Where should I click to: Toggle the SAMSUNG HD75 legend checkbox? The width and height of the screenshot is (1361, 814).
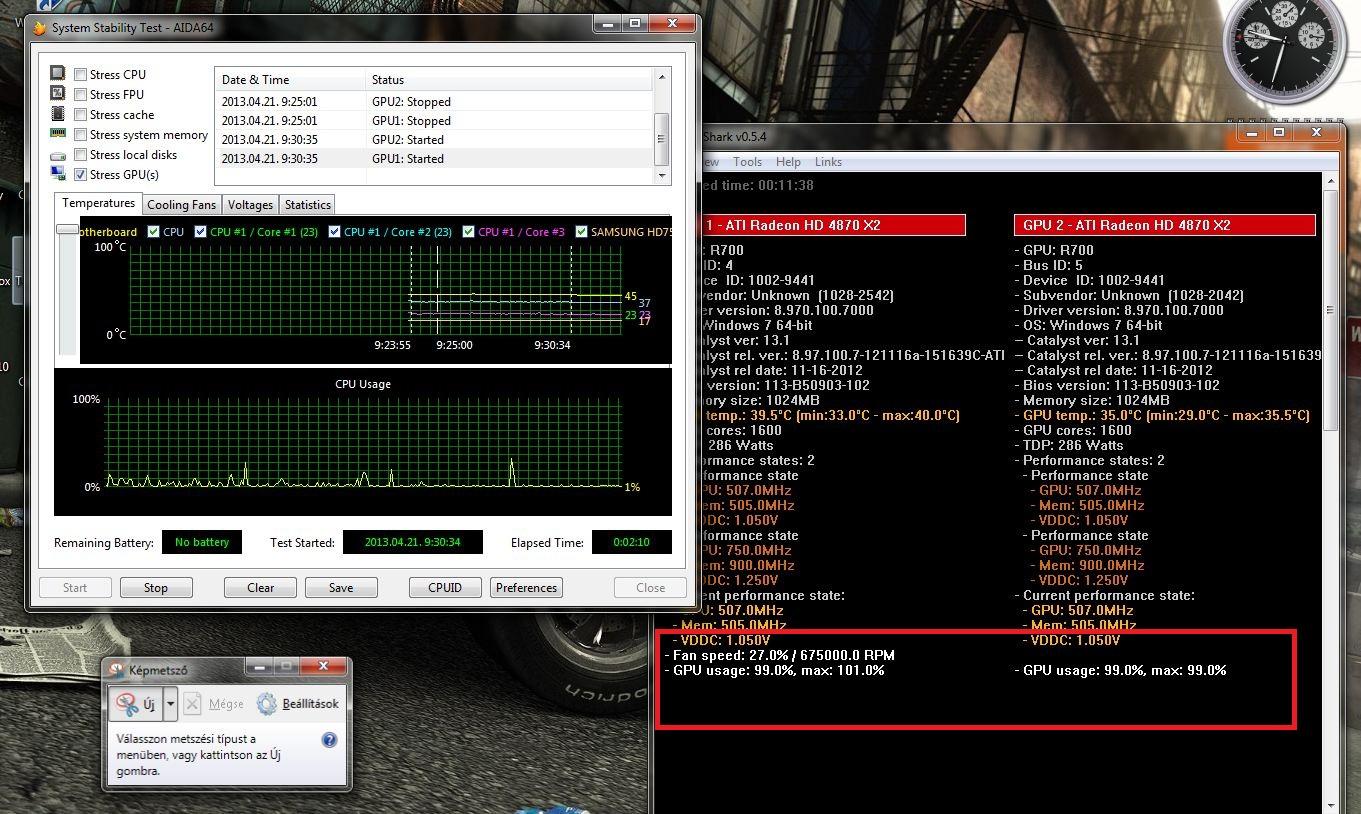tap(581, 231)
